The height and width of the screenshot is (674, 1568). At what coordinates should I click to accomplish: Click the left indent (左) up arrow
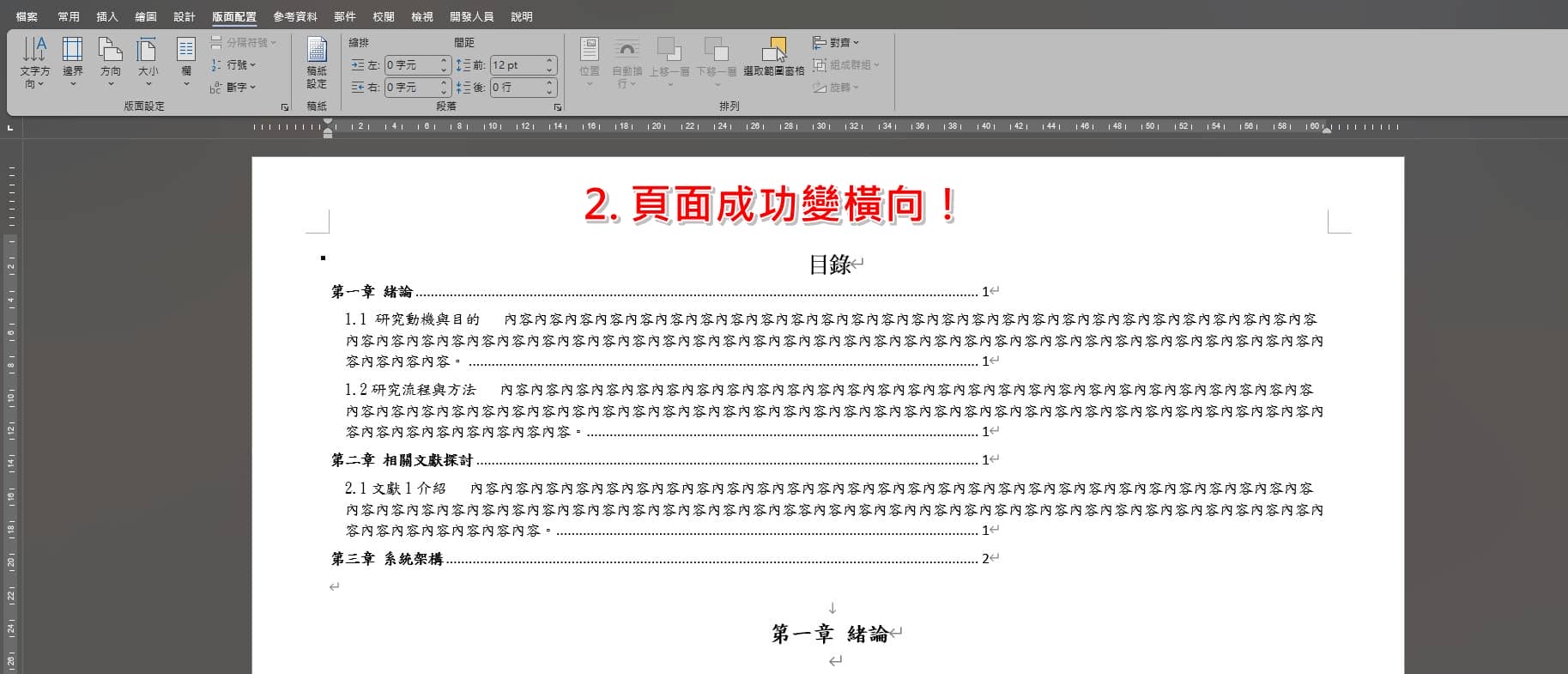[444, 61]
